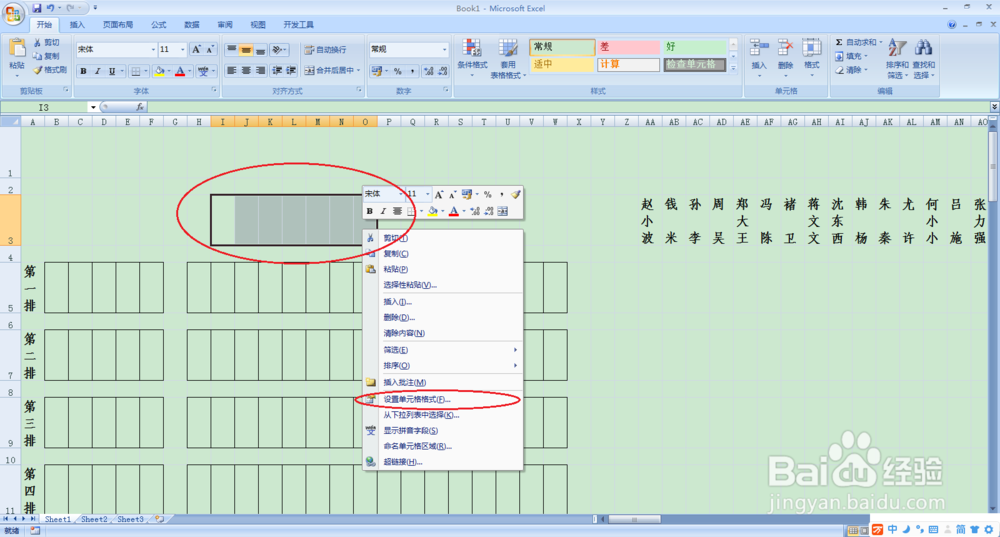Viewport: 1000px width, 537px height.
Task: Click Bold in the mini toolbar
Action: (x=369, y=211)
